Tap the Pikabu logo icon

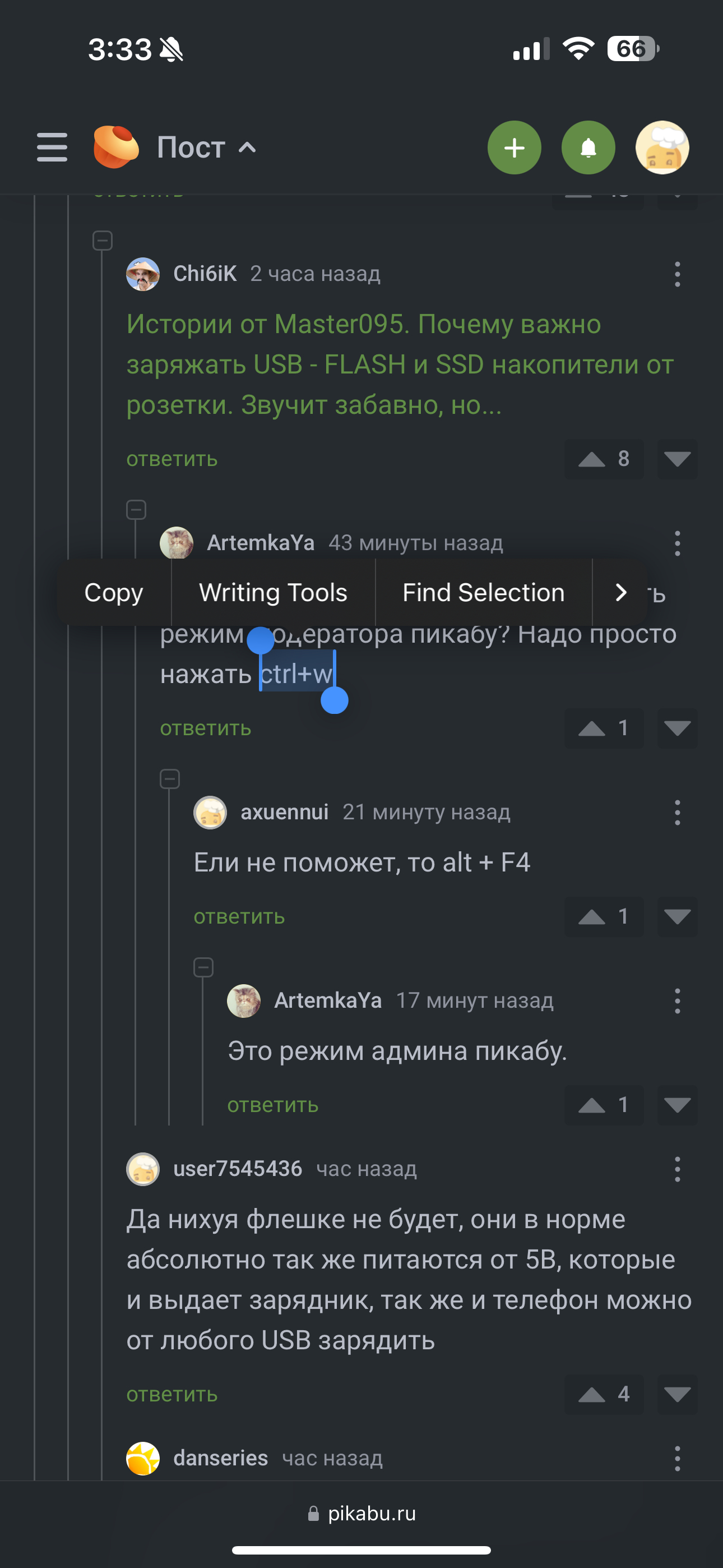pos(115,147)
